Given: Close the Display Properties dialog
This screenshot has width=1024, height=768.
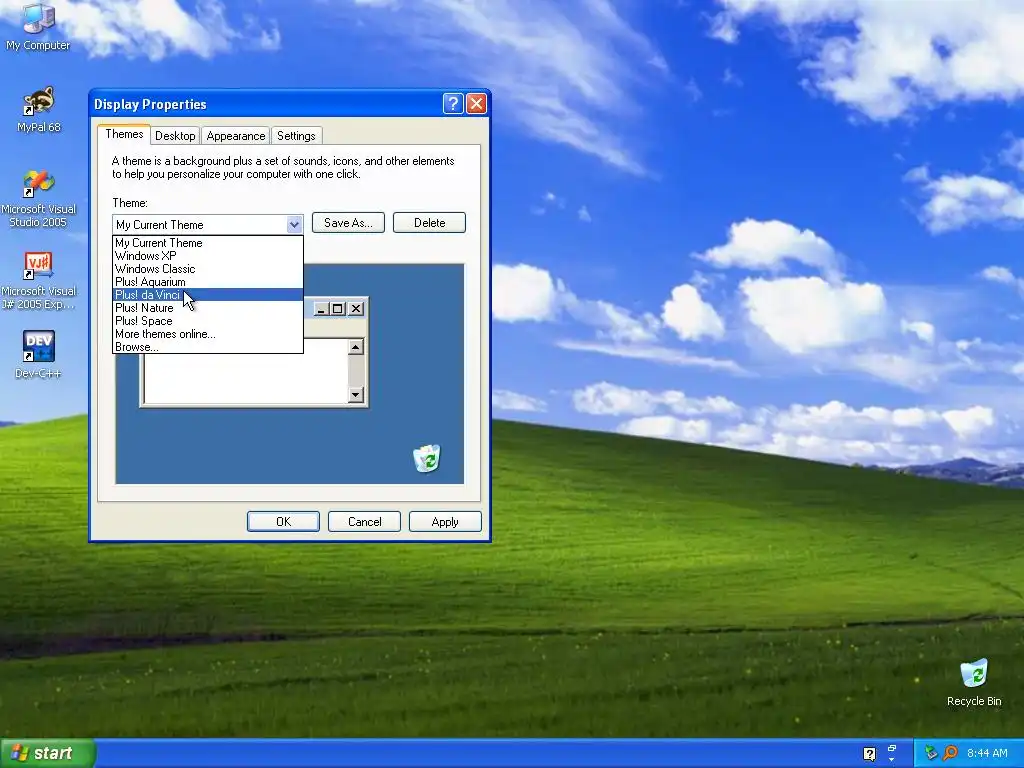Looking at the screenshot, I should (x=477, y=104).
